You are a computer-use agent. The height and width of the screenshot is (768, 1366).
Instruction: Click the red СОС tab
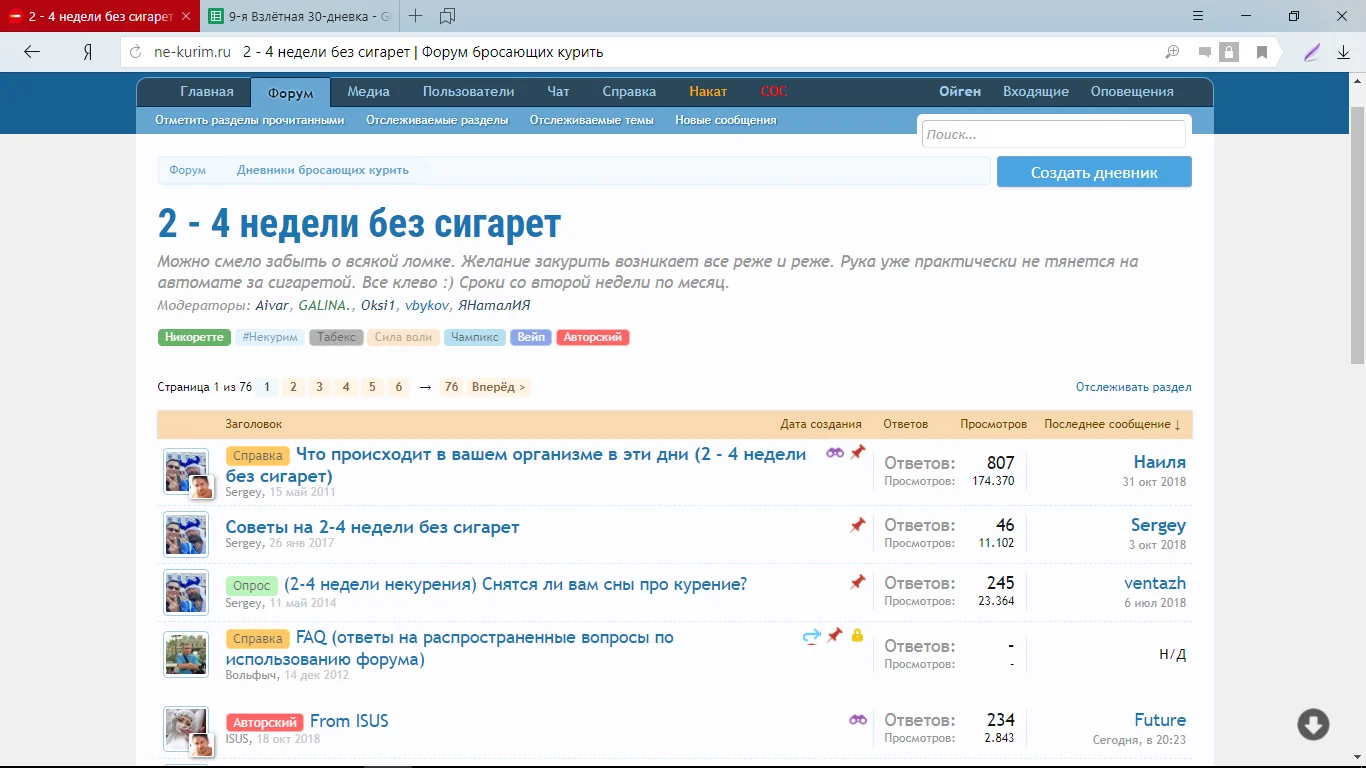pyautogui.click(x=774, y=92)
